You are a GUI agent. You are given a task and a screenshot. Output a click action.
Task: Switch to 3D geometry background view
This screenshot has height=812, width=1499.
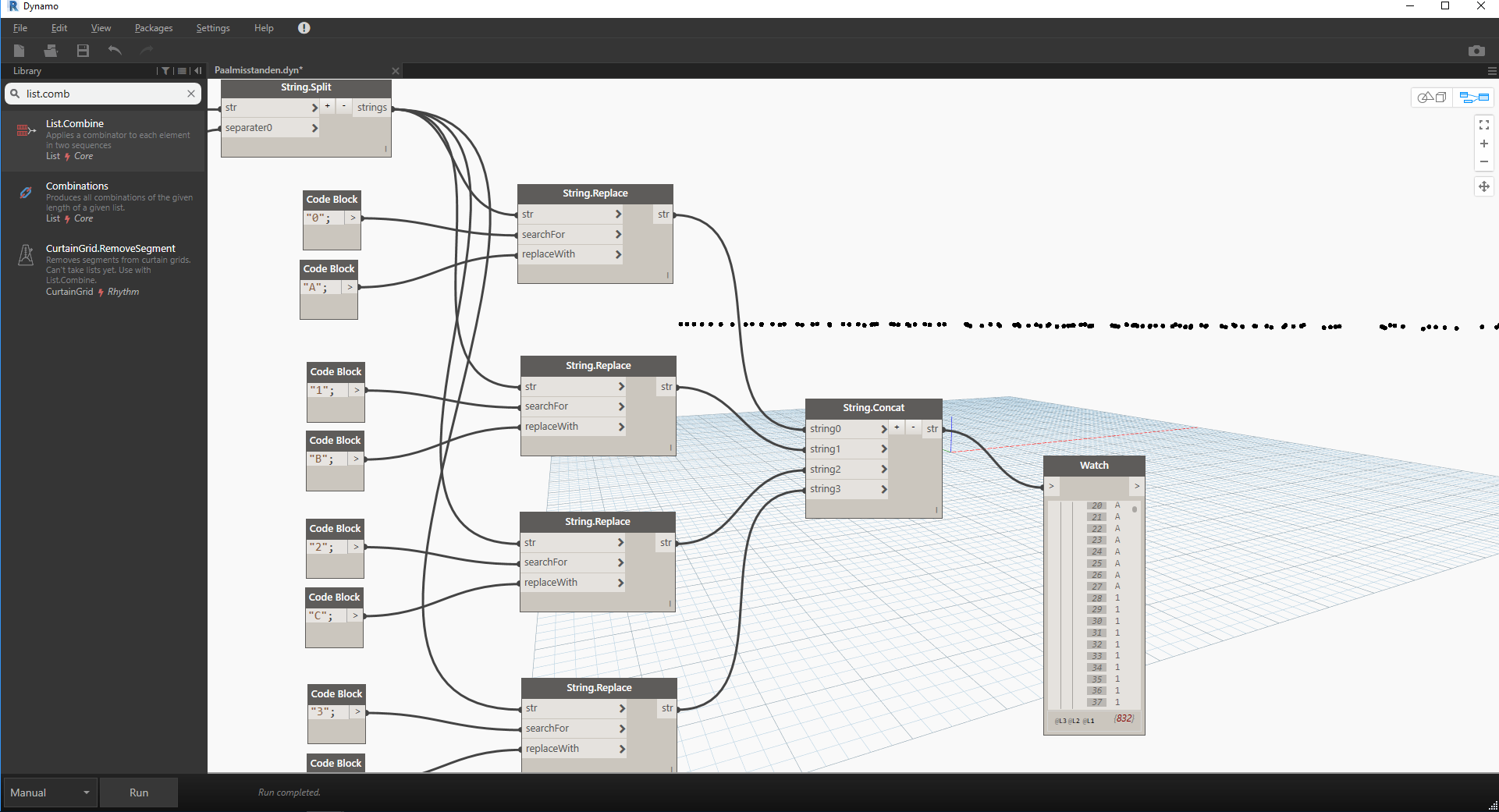[x=1432, y=98]
